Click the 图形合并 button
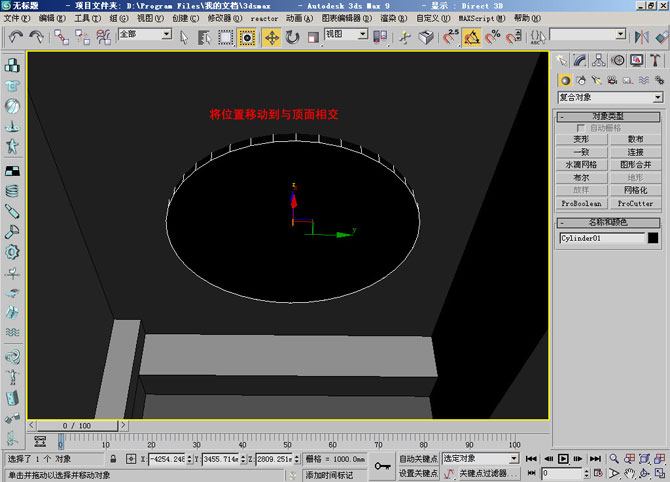Image resolution: width=670 pixels, height=482 pixels. pyautogui.click(x=636, y=165)
